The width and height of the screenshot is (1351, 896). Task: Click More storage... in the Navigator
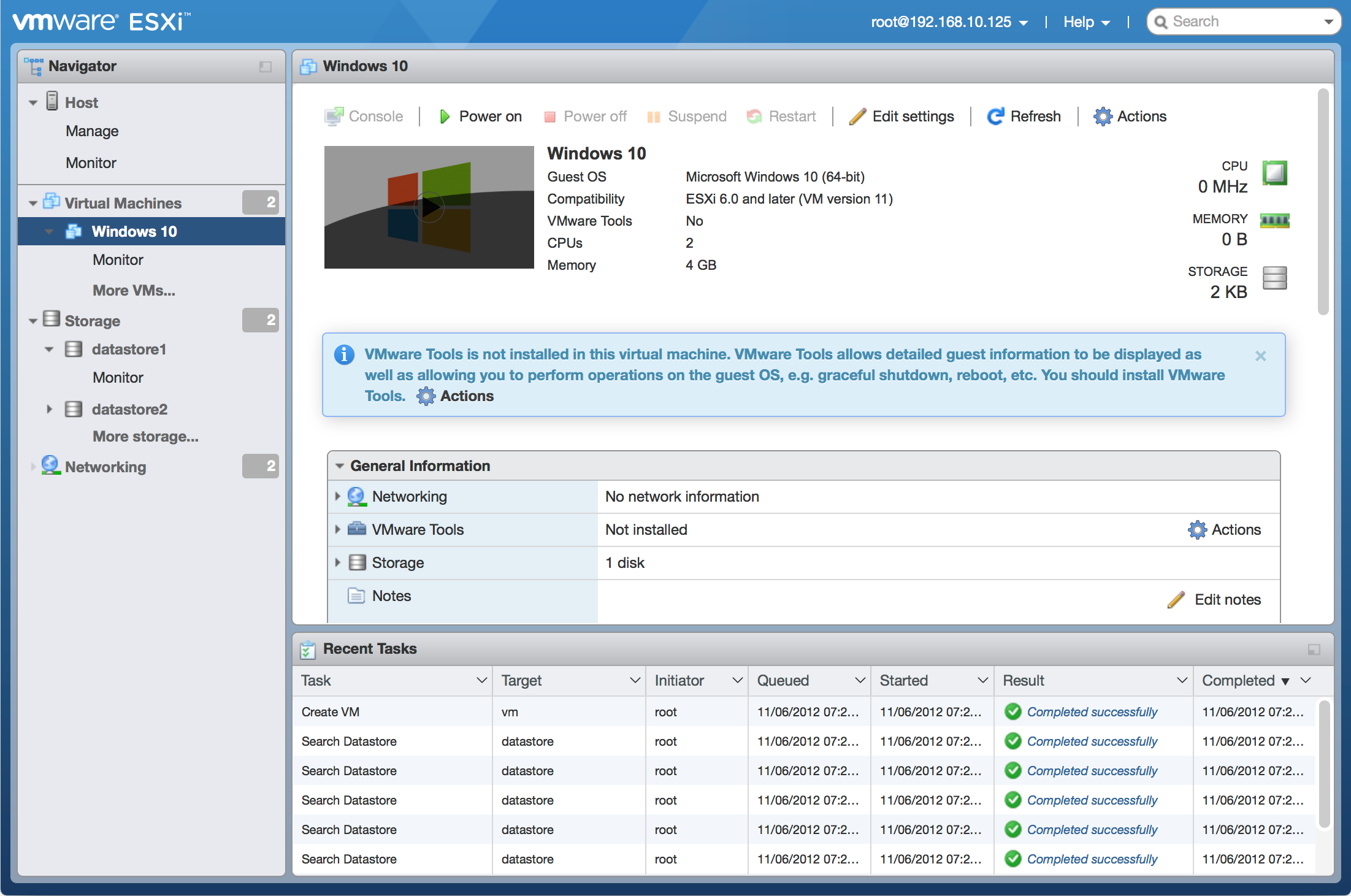point(145,437)
